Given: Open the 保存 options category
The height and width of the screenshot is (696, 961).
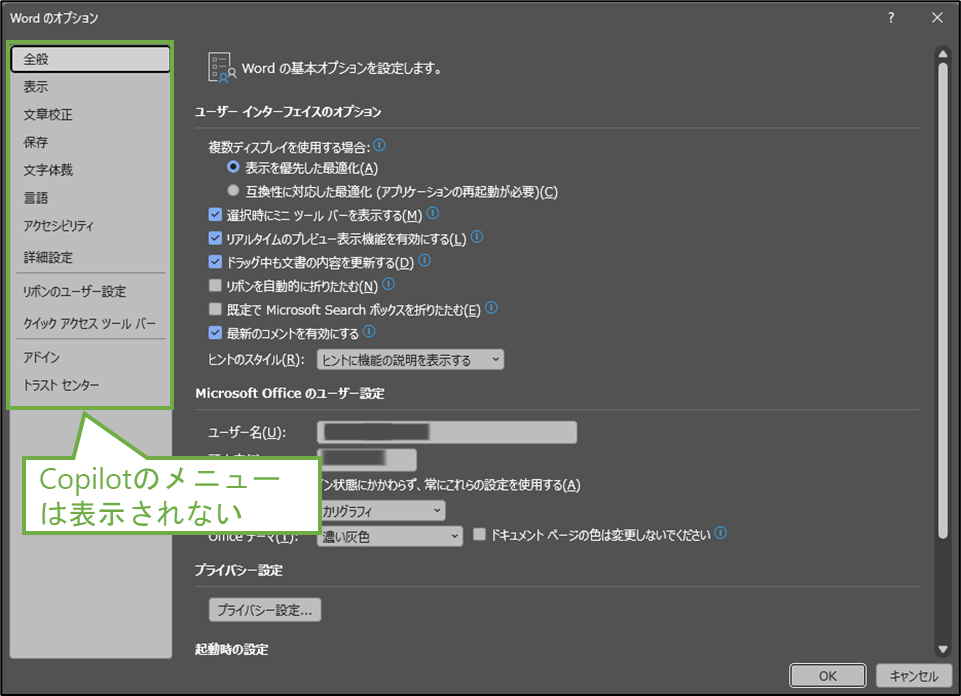Looking at the screenshot, I should point(90,142).
